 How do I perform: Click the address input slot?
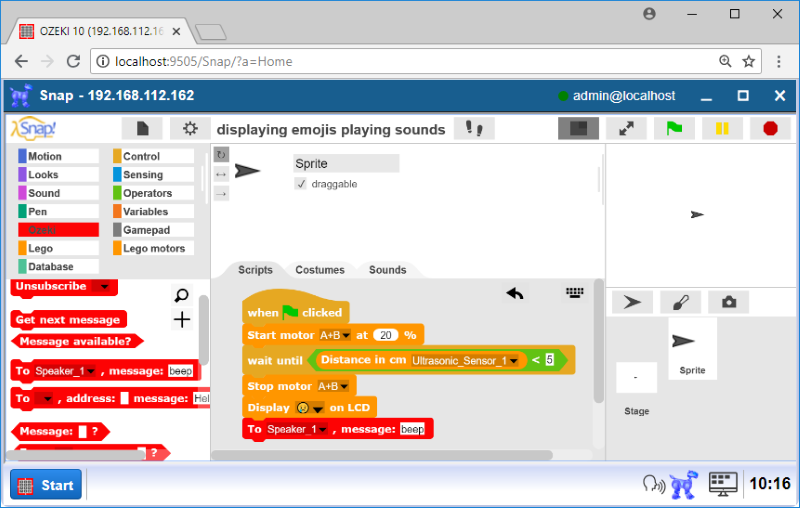tap(124, 398)
